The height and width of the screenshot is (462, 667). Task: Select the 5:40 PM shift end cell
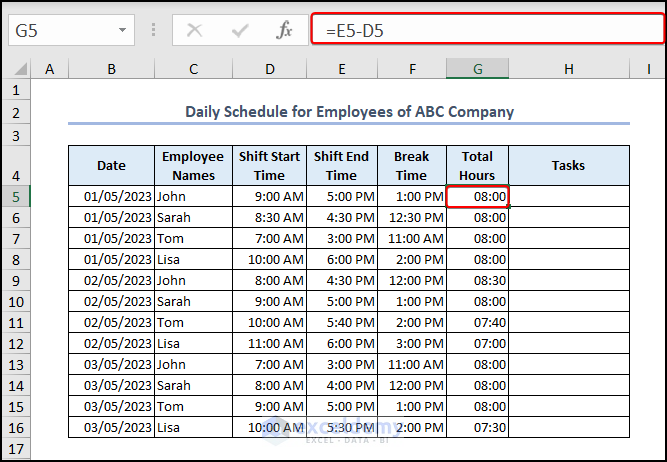(342, 323)
